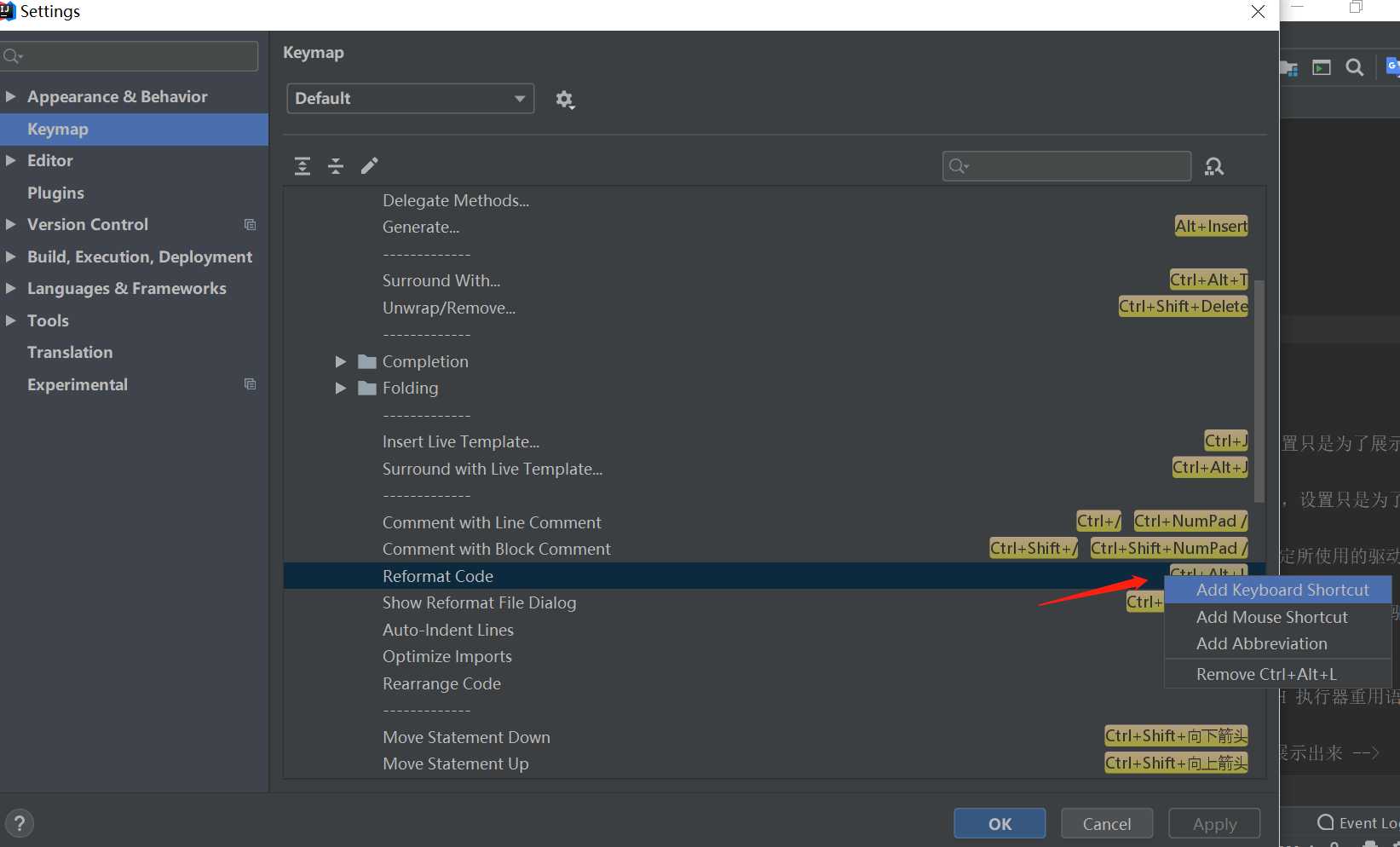The image size is (1400, 847).
Task: Expand Appearance & Behavior section
Action: (10, 97)
